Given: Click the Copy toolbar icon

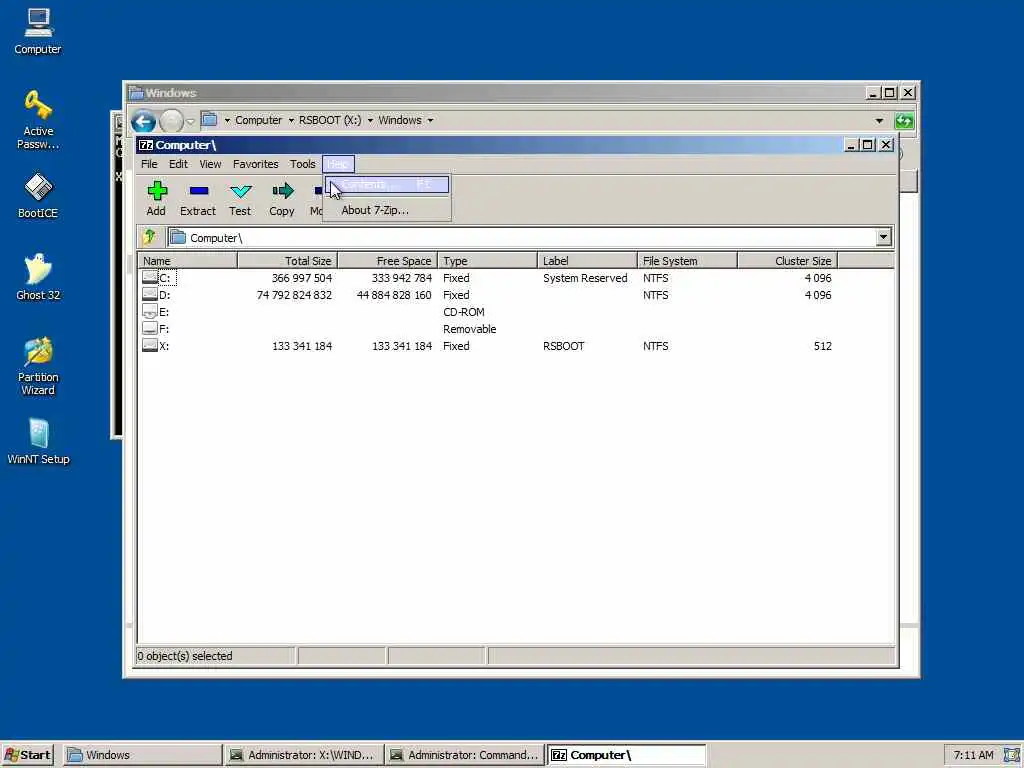Looking at the screenshot, I should [282, 191].
